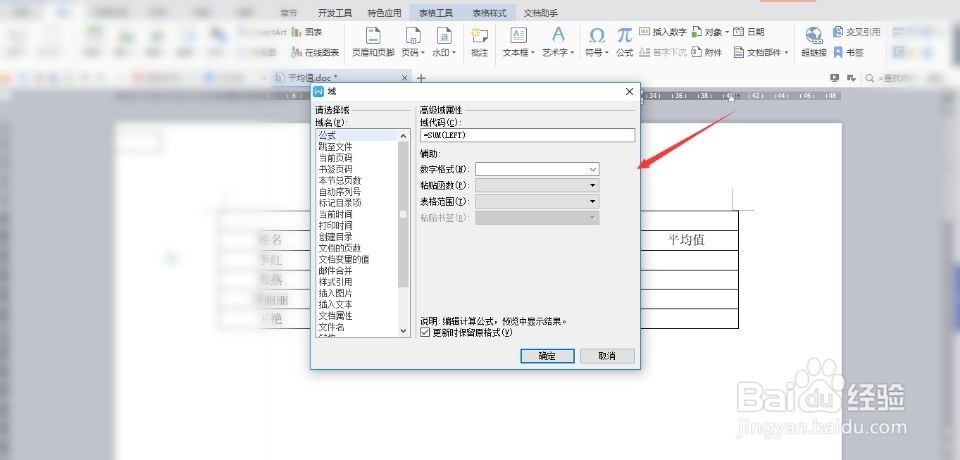960x460 pixels.
Task: Open the 文本框 dropdown arrow
Action: coord(533,53)
